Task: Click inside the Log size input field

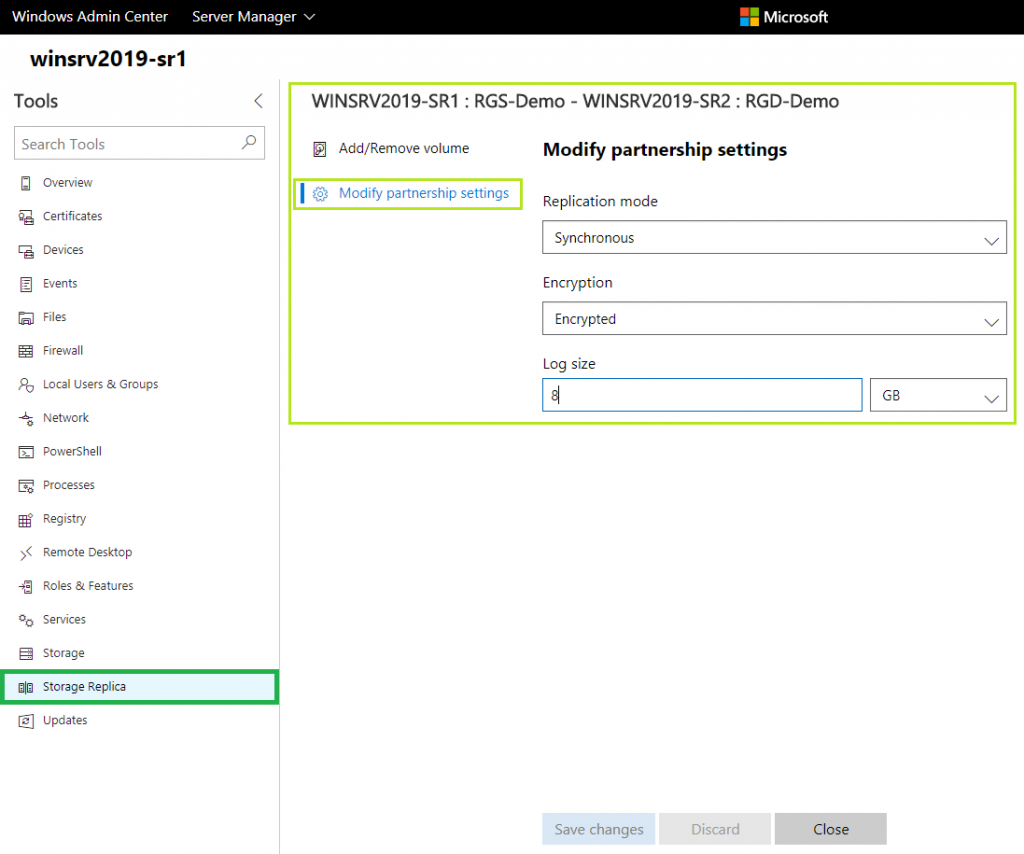Action: point(700,395)
